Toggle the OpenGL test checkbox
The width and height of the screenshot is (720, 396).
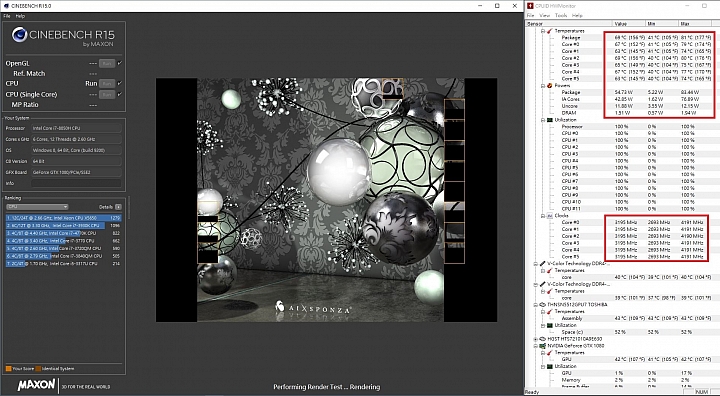pos(120,63)
